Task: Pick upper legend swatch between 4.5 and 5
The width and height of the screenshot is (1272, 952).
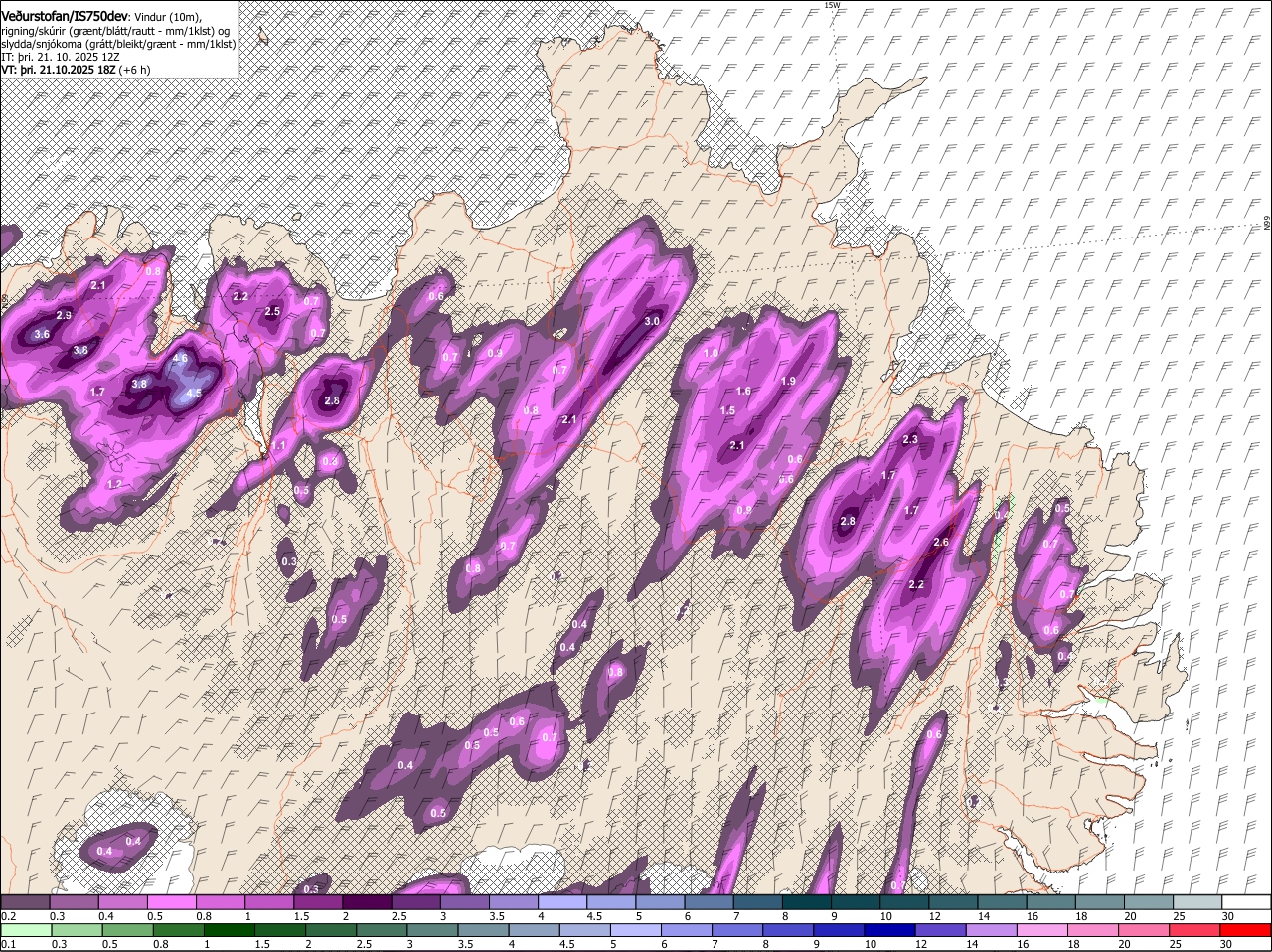Action: tap(609, 902)
